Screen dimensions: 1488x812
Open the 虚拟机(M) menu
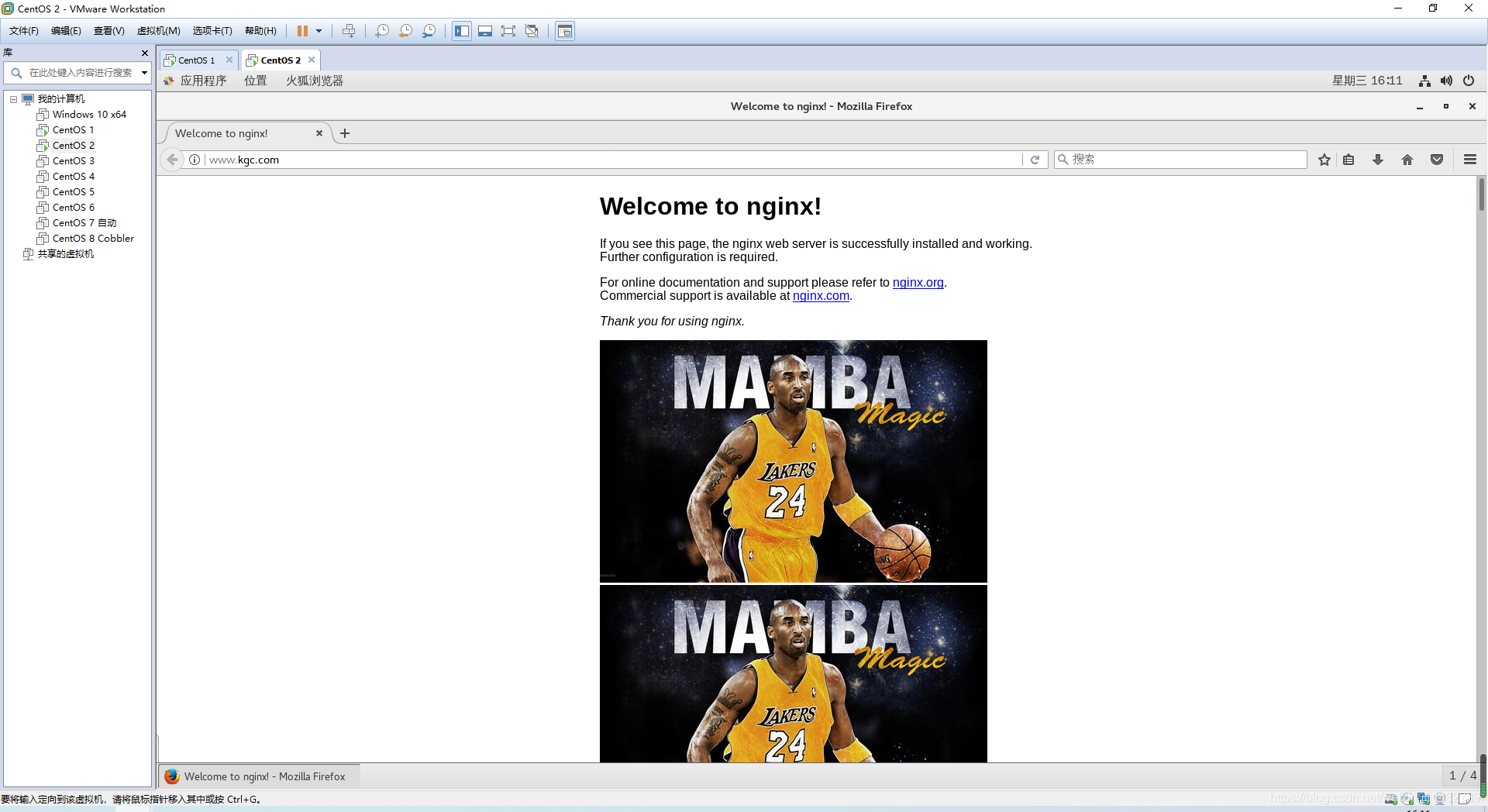tap(158, 31)
